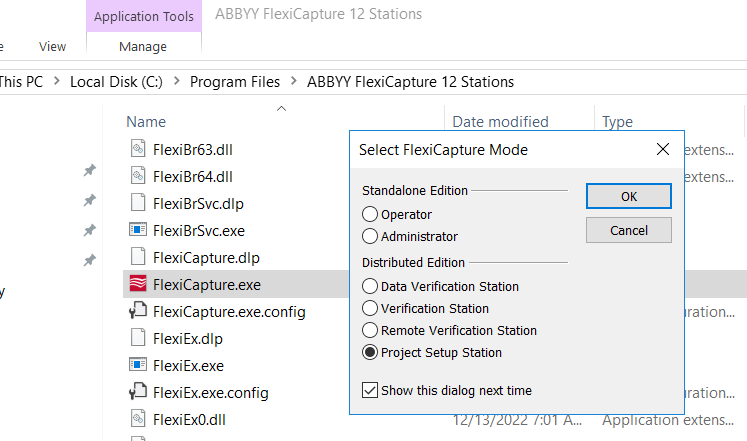Navigate to Program Files breadcrumb
Screen dimensions: 747x441
(235, 82)
